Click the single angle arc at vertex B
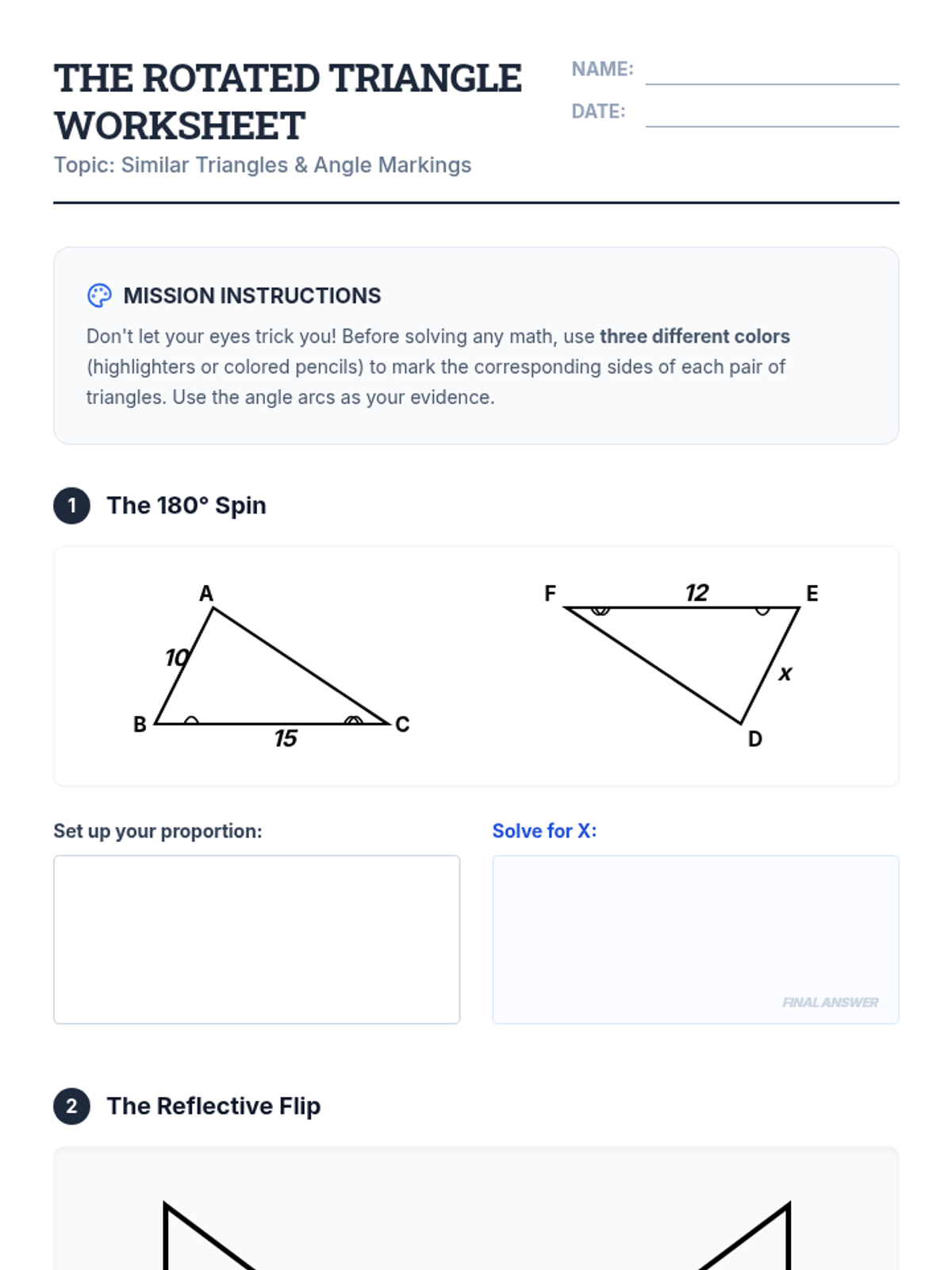Image resolution: width=952 pixels, height=1270 pixels. tap(191, 720)
